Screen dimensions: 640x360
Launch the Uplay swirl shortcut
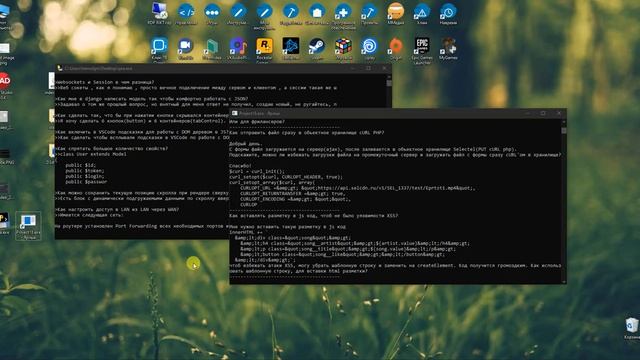coord(369,46)
